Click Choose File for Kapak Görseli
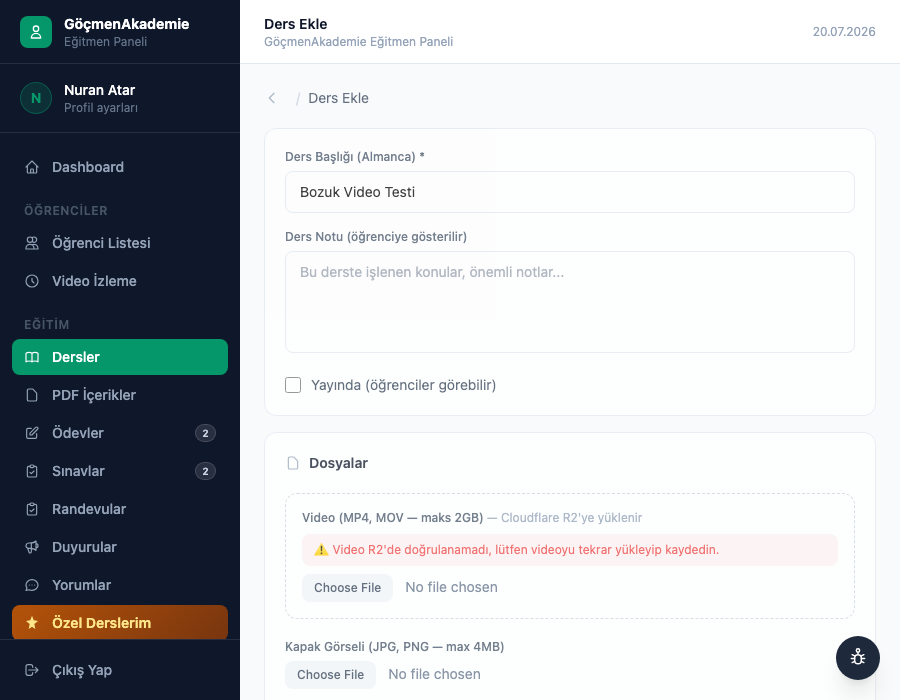The image size is (900, 700). pyautogui.click(x=331, y=675)
